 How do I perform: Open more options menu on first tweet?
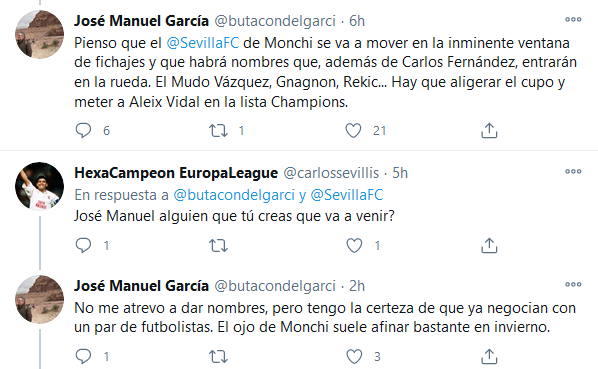click(573, 19)
